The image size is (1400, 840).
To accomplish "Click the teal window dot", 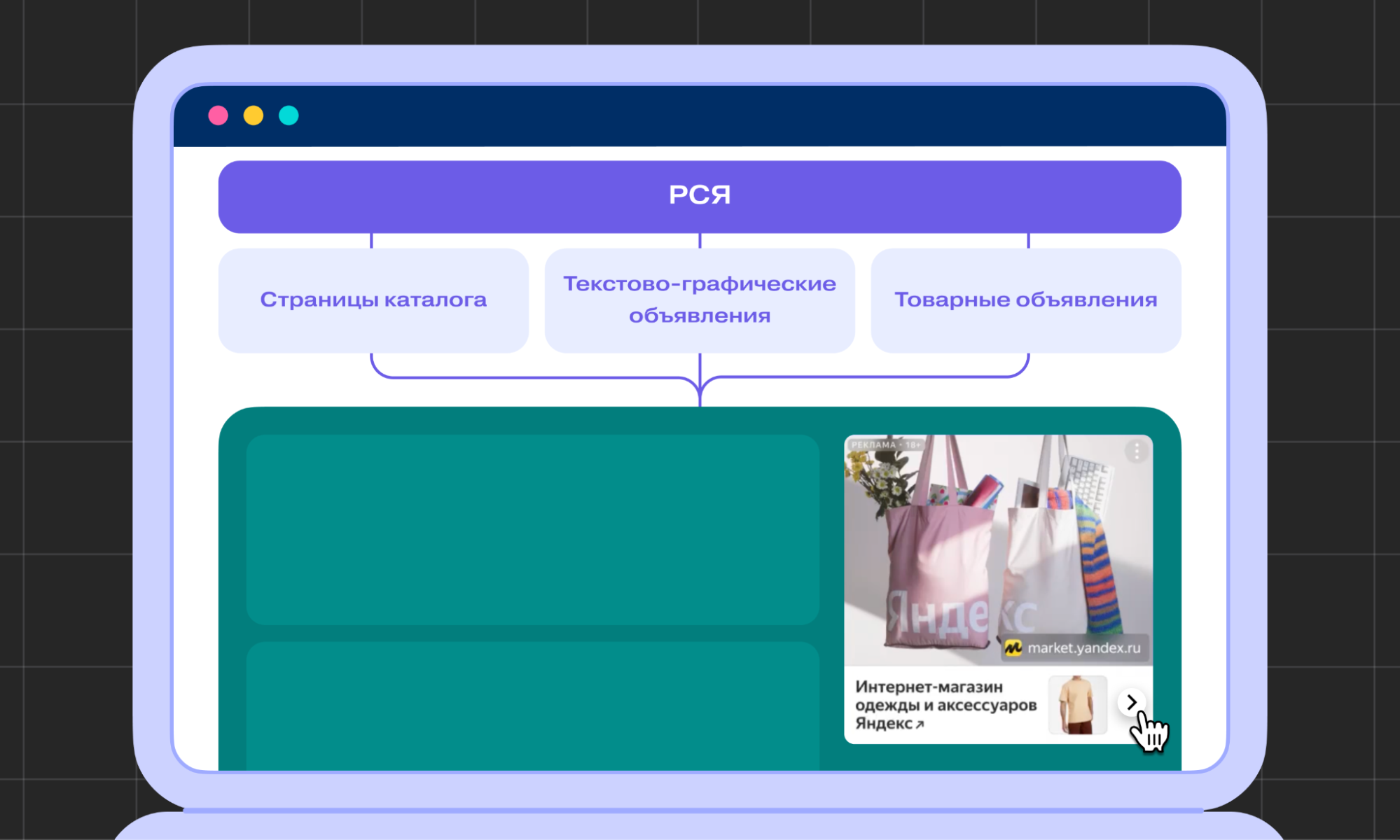I will tap(289, 115).
